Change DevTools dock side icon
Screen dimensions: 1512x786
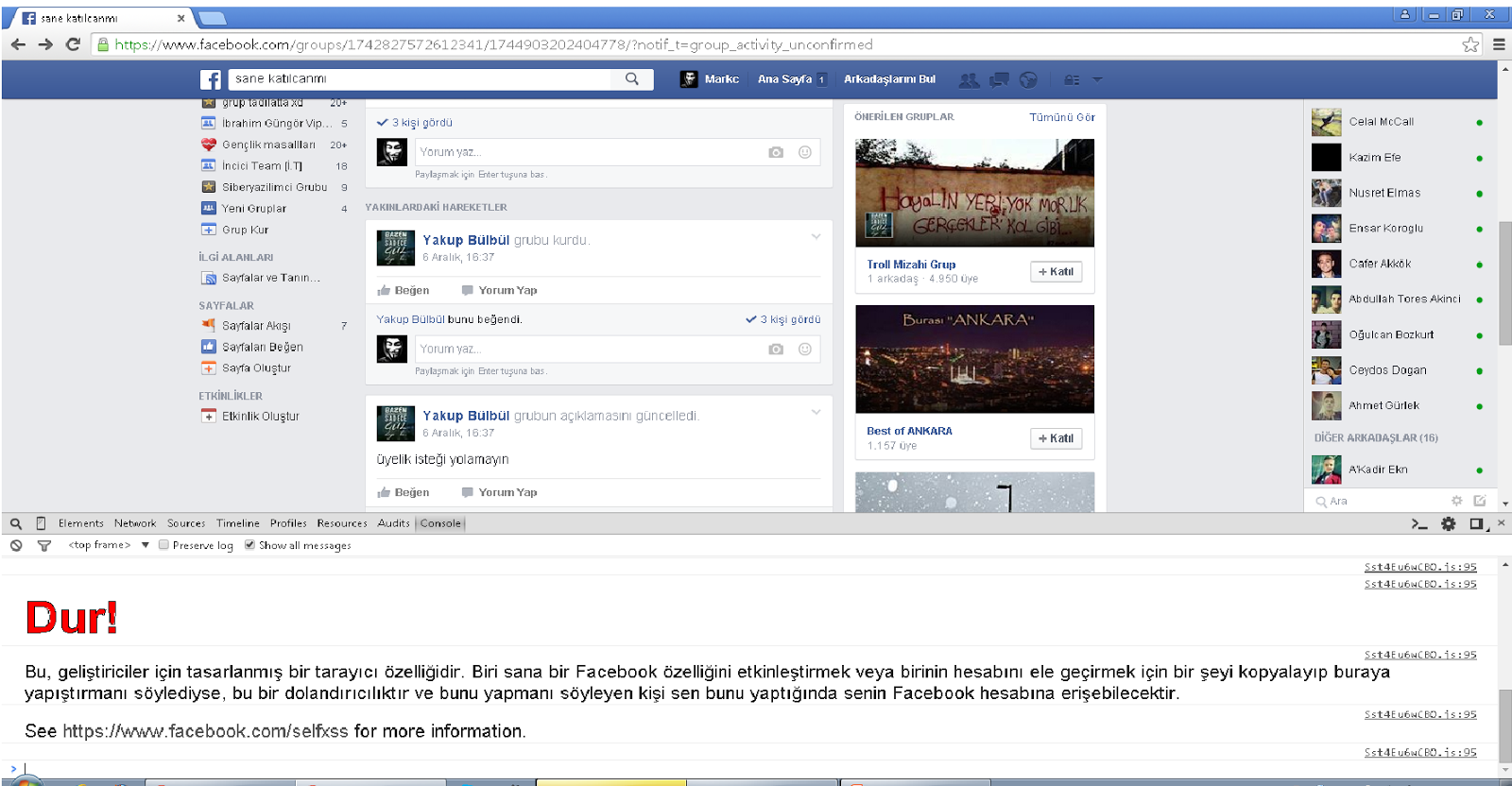(1478, 523)
